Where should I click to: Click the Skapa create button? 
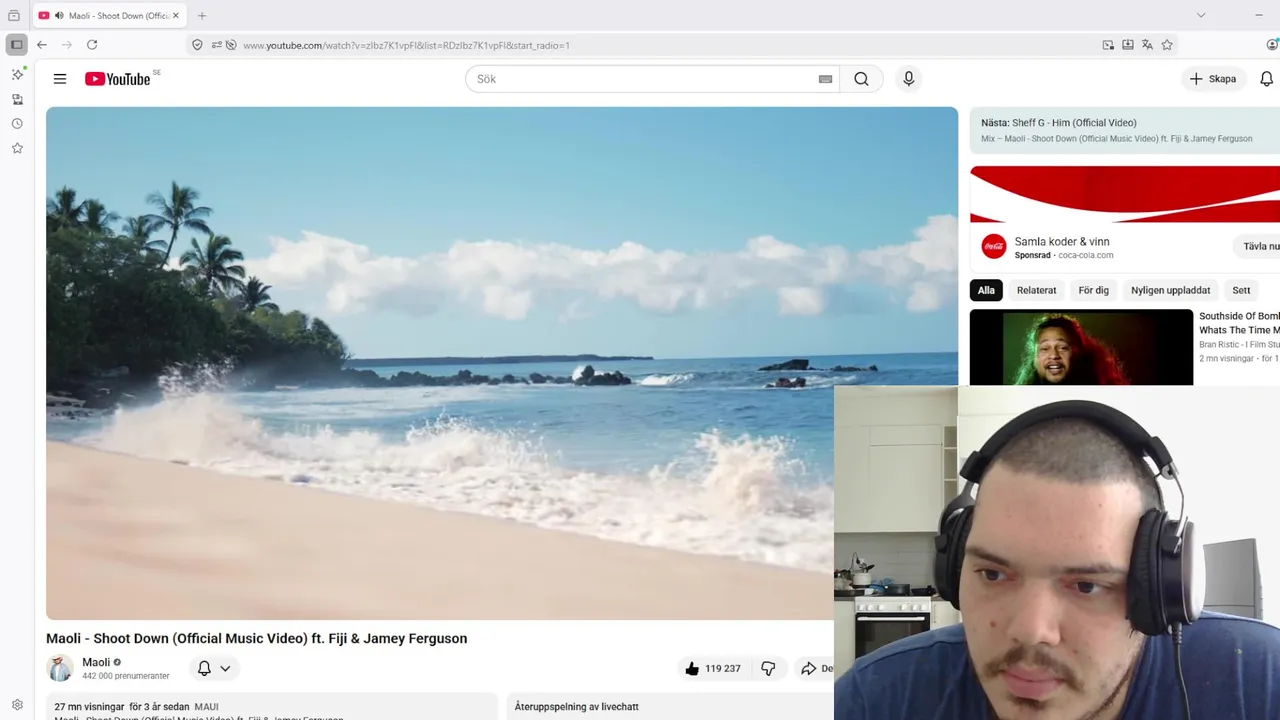1213,79
